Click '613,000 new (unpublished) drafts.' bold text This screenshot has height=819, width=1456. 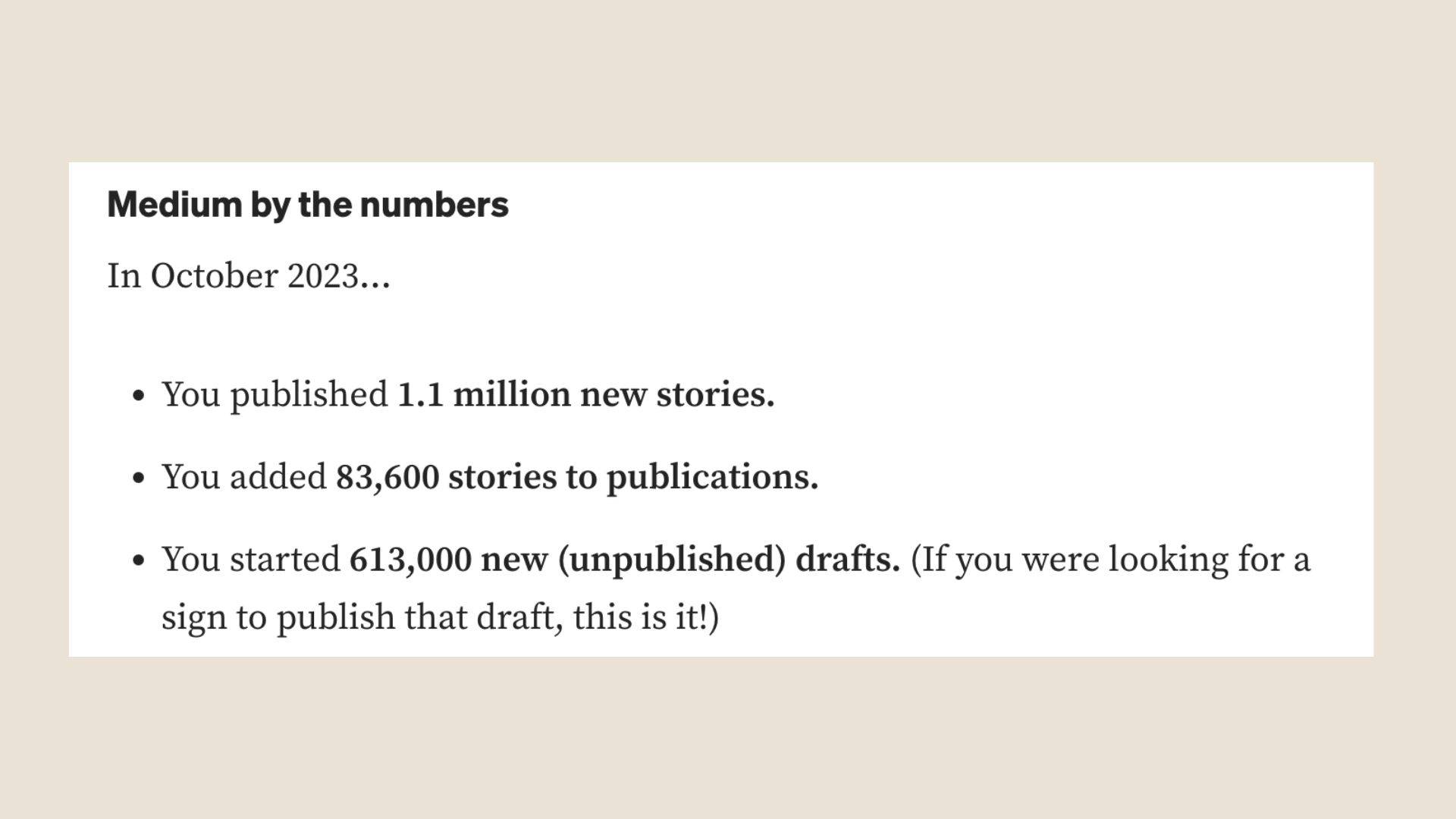click(625, 560)
